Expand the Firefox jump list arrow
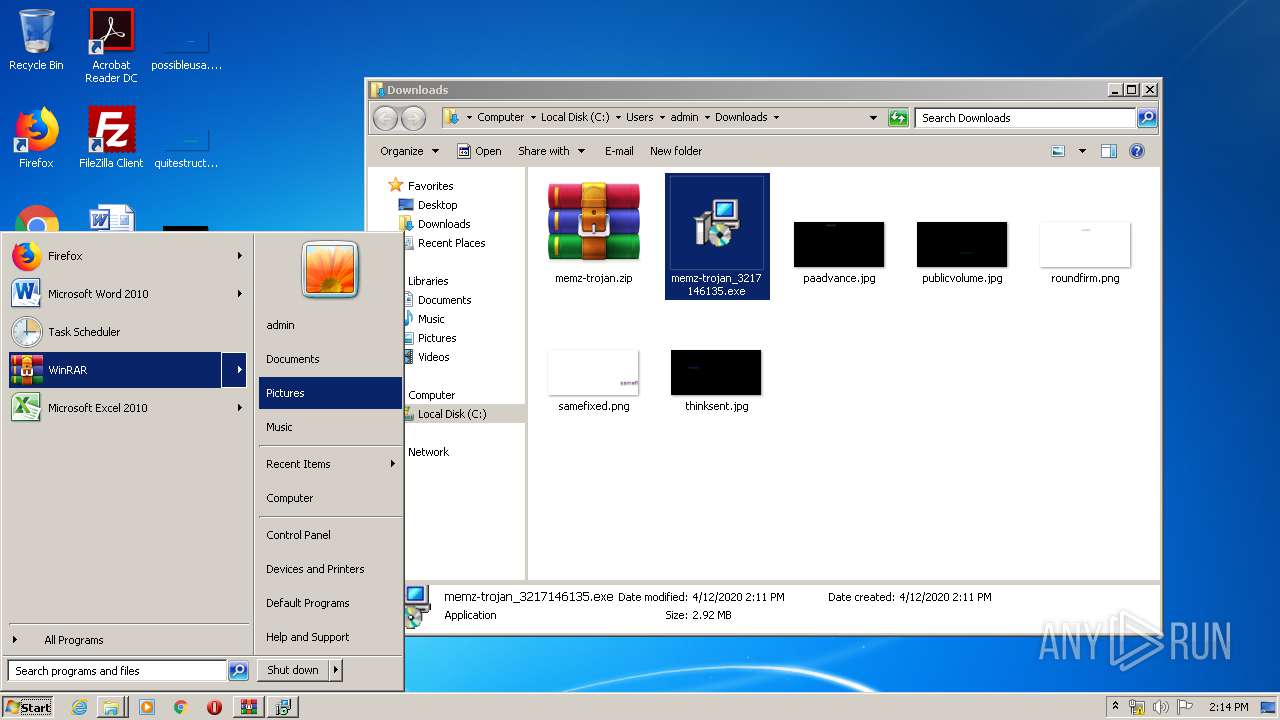 (239, 256)
